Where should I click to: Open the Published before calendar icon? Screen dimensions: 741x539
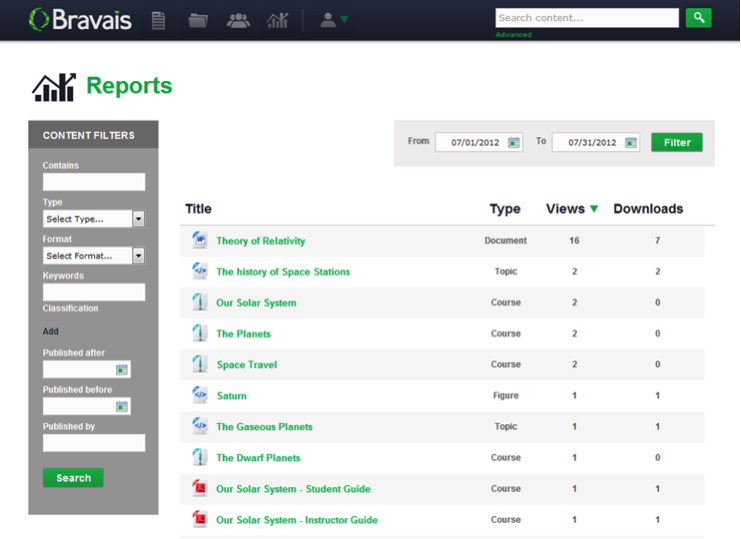[x=122, y=407]
